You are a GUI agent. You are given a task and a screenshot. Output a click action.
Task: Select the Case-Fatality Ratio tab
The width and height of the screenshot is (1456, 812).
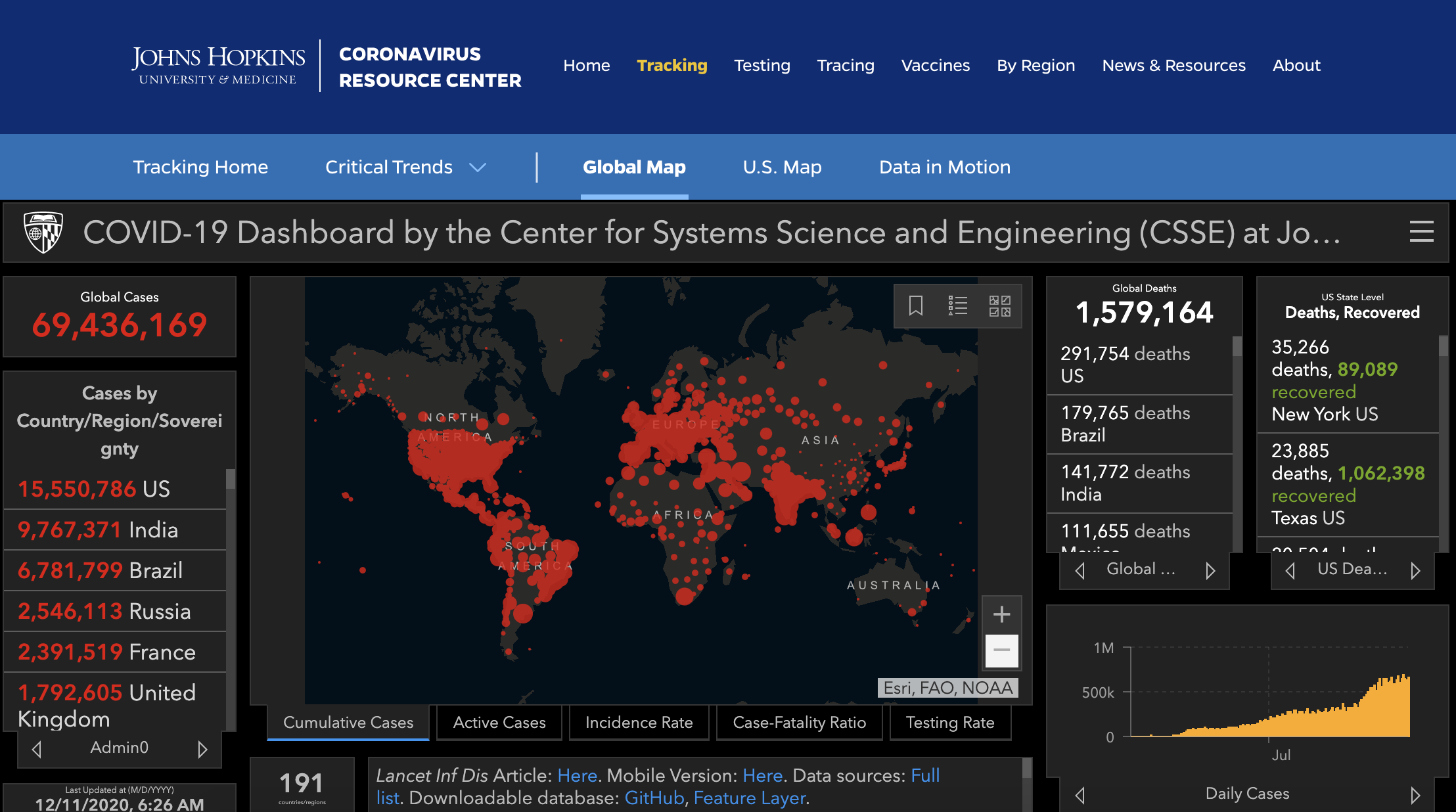tap(799, 723)
